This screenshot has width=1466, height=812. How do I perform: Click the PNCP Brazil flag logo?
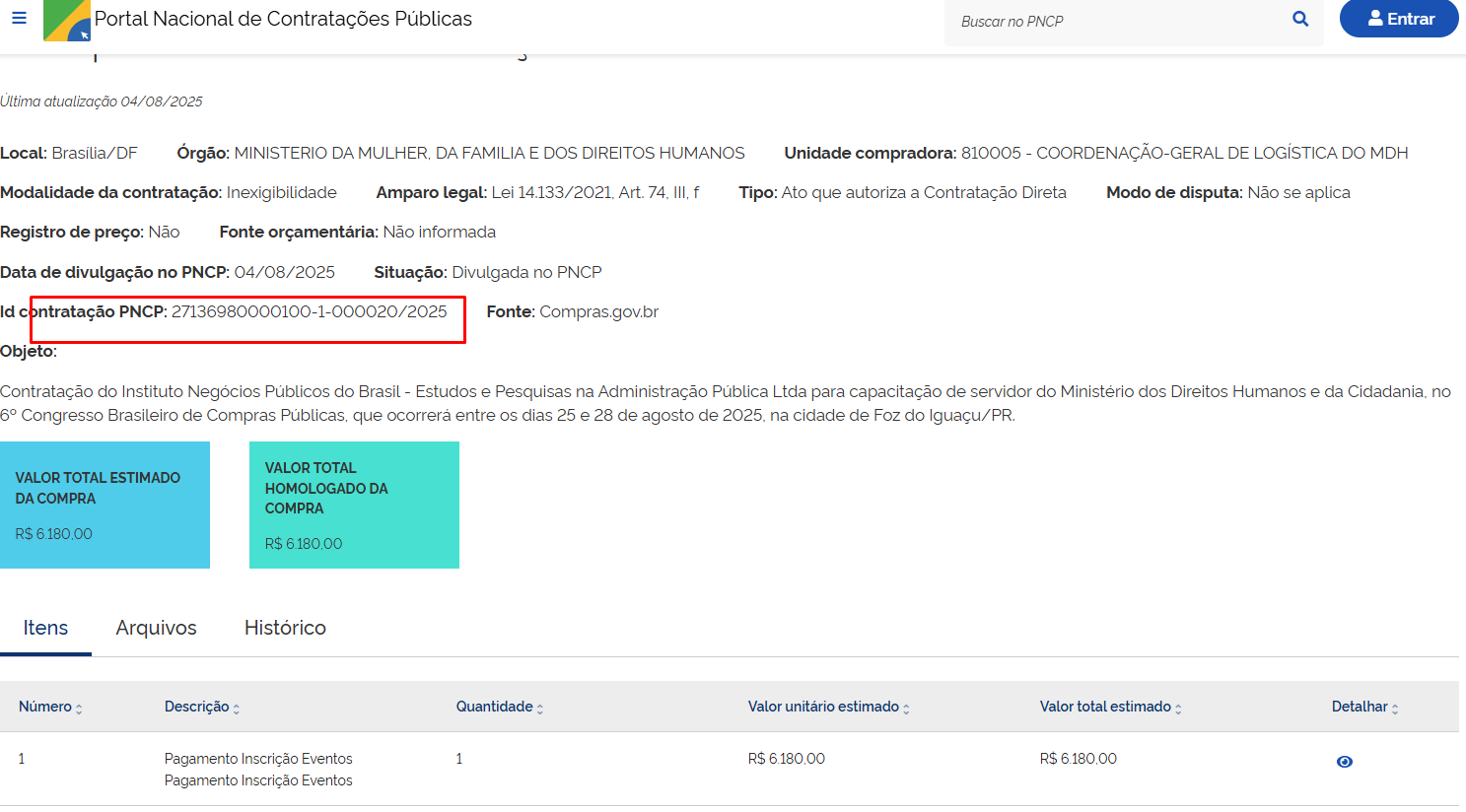coord(67,20)
